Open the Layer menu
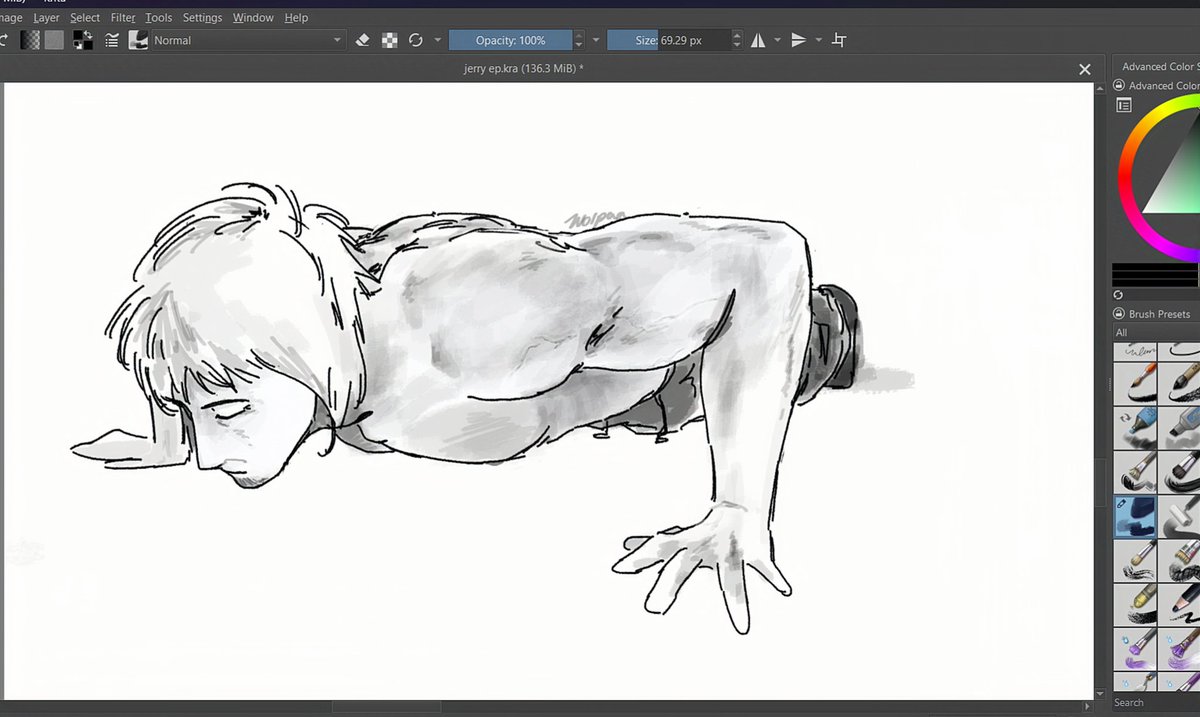1200x717 pixels. click(46, 17)
